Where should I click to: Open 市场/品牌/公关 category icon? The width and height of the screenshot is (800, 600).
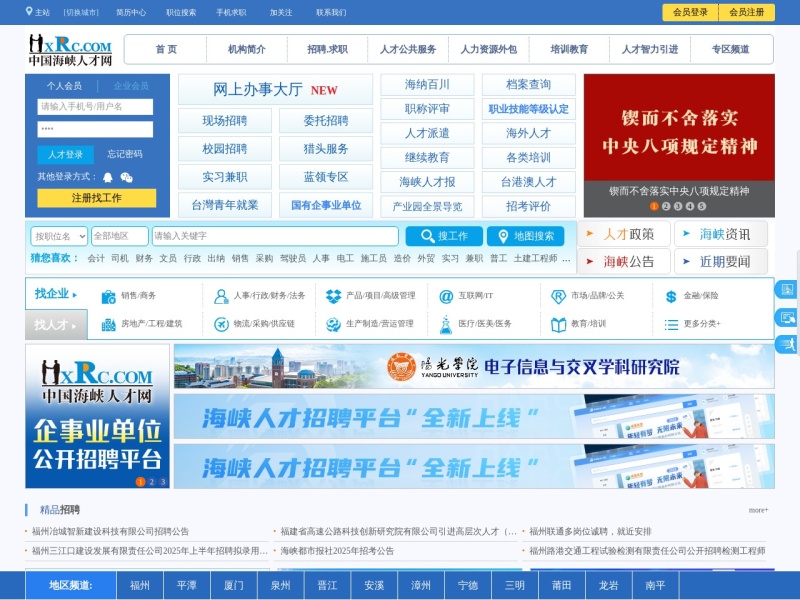coord(558,296)
